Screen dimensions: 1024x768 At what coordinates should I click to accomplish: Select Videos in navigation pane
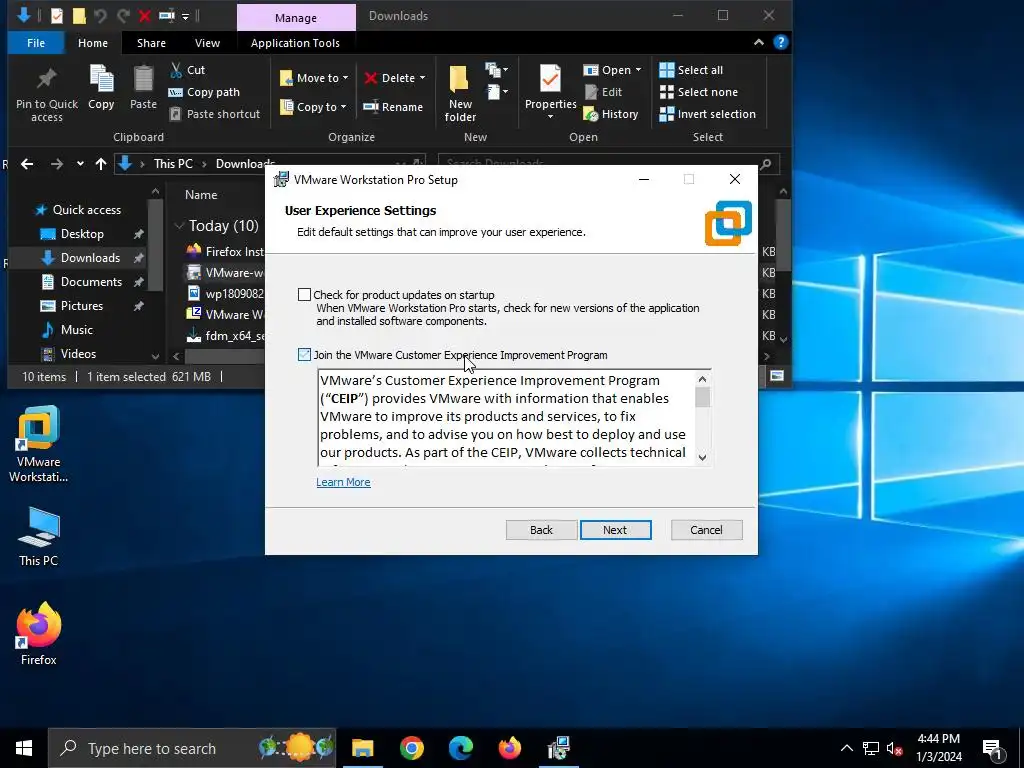click(x=69, y=353)
